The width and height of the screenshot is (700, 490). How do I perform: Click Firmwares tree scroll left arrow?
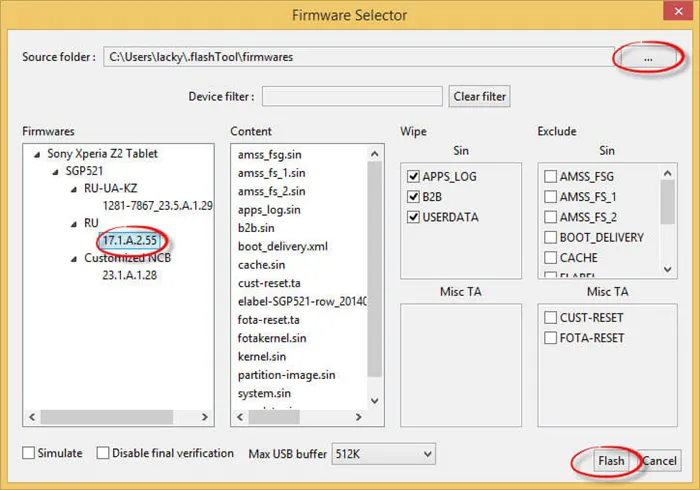pos(32,417)
